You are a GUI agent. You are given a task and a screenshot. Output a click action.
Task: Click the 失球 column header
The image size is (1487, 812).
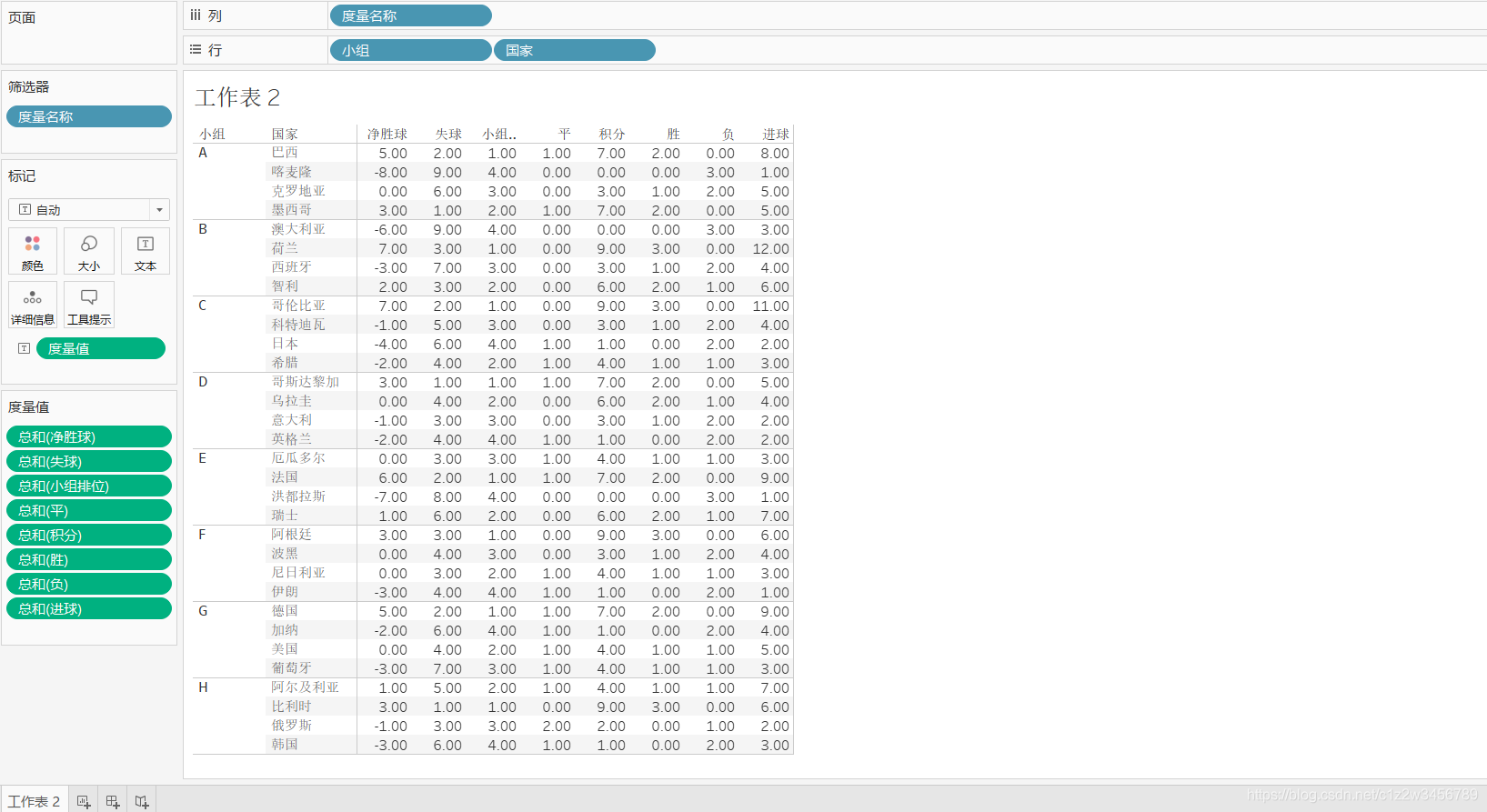[448, 134]
